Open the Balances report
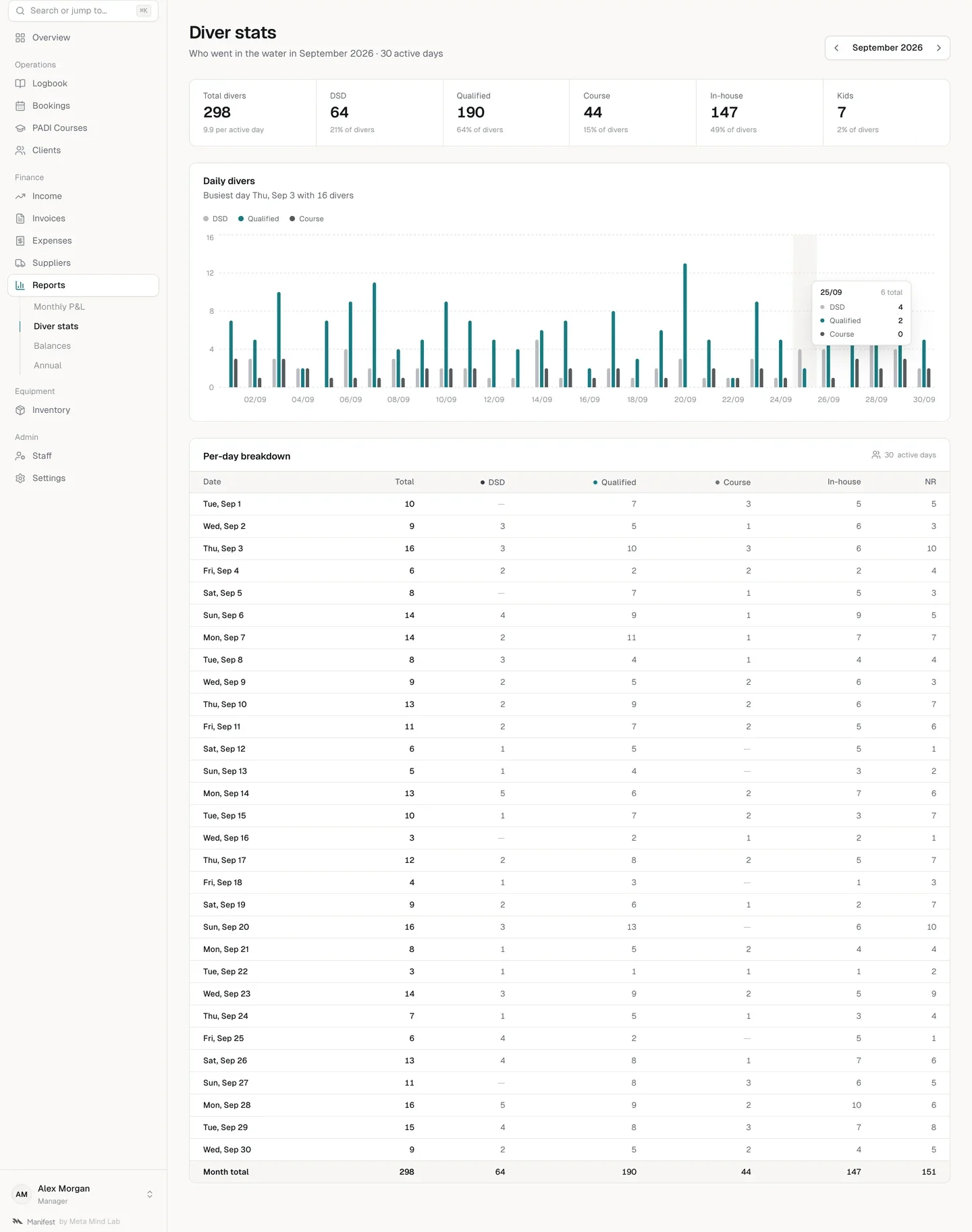This screenshot has height=1232, width=972. tap(52, 346)
